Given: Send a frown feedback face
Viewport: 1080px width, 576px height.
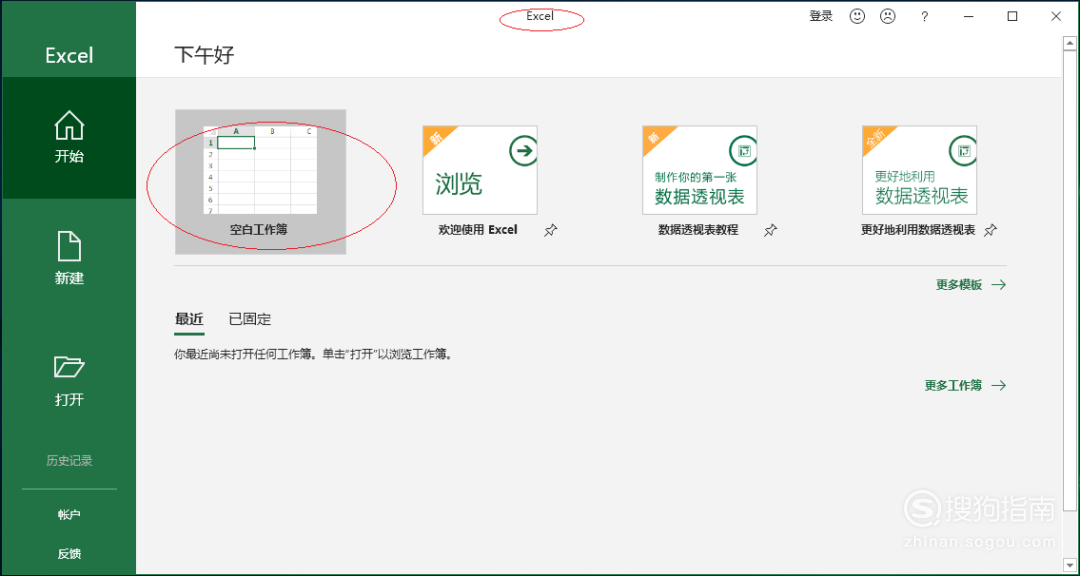Looking at the screenshot, I should click(x=888, y=17).
